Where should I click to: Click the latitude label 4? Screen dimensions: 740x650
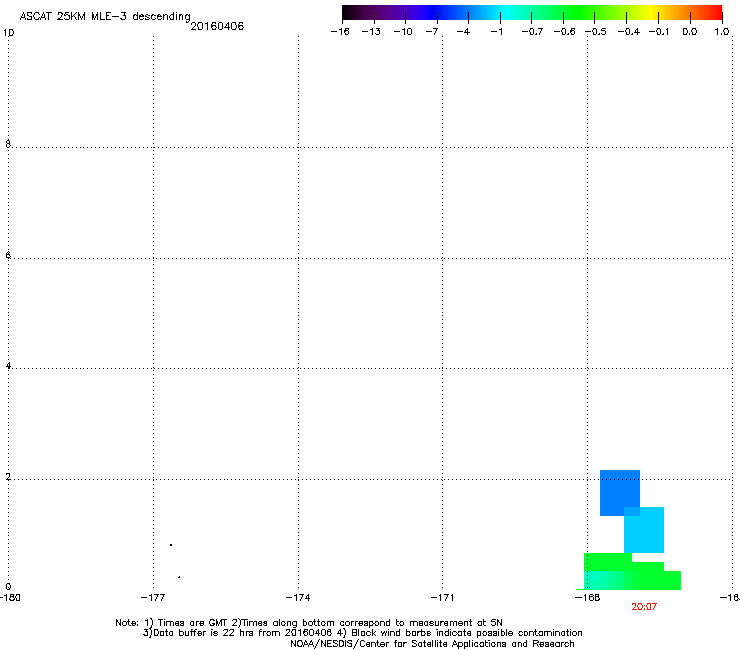click(8, 365)
